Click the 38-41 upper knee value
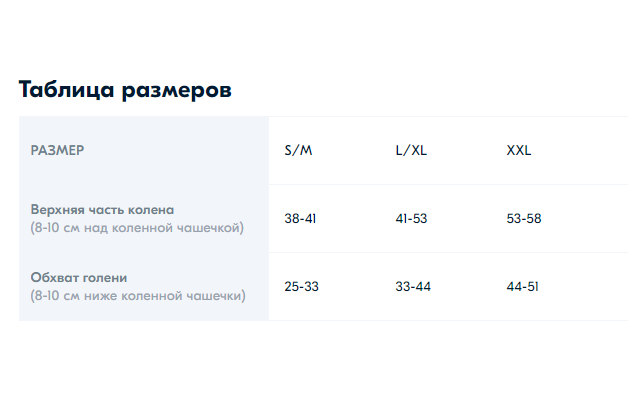 (x=300, y=219)
